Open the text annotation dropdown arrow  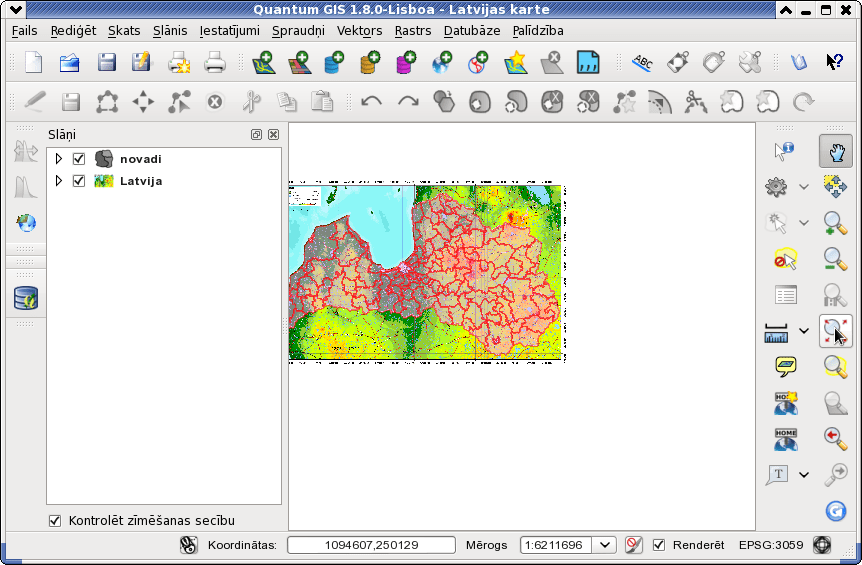pos(804,474)
